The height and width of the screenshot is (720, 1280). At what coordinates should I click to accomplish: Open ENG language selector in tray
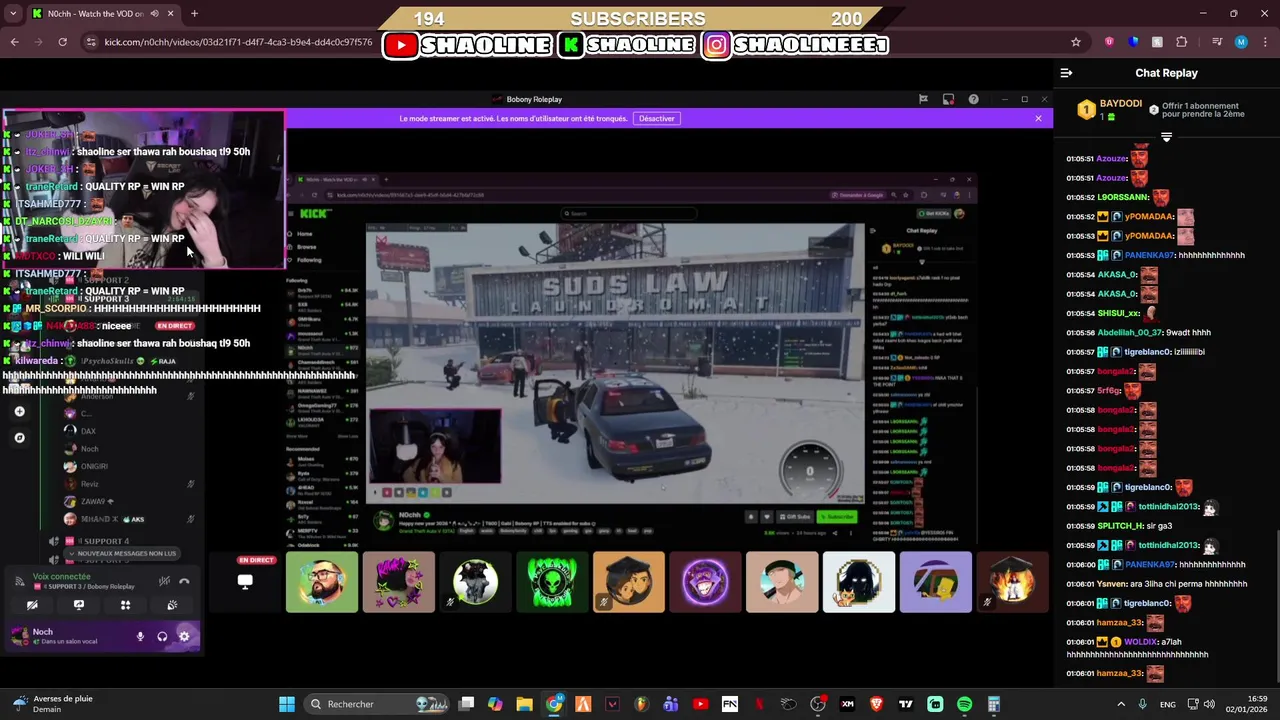pyautogui.click(x=1167, y=704)
